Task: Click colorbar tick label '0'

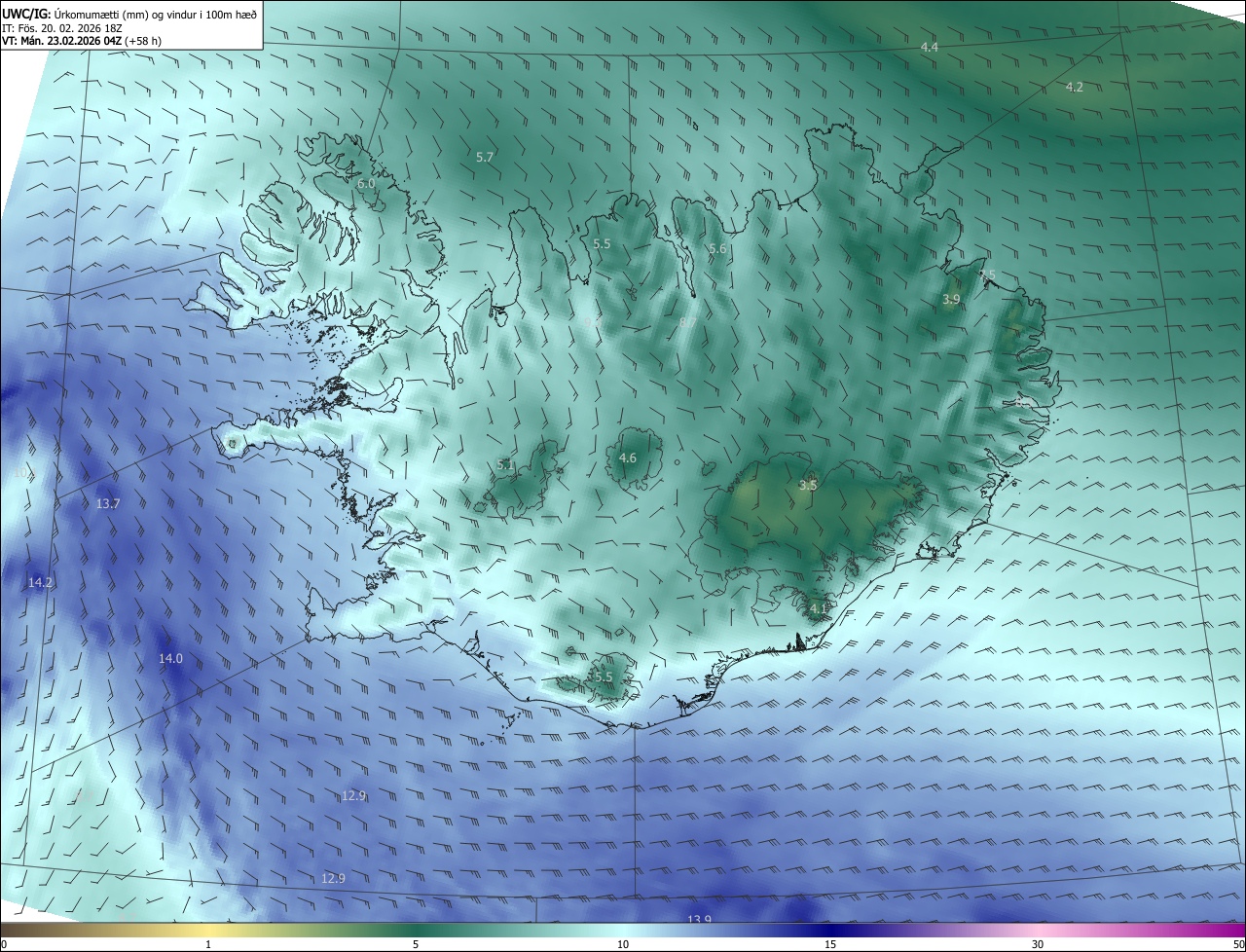Action: pos(4,944)
